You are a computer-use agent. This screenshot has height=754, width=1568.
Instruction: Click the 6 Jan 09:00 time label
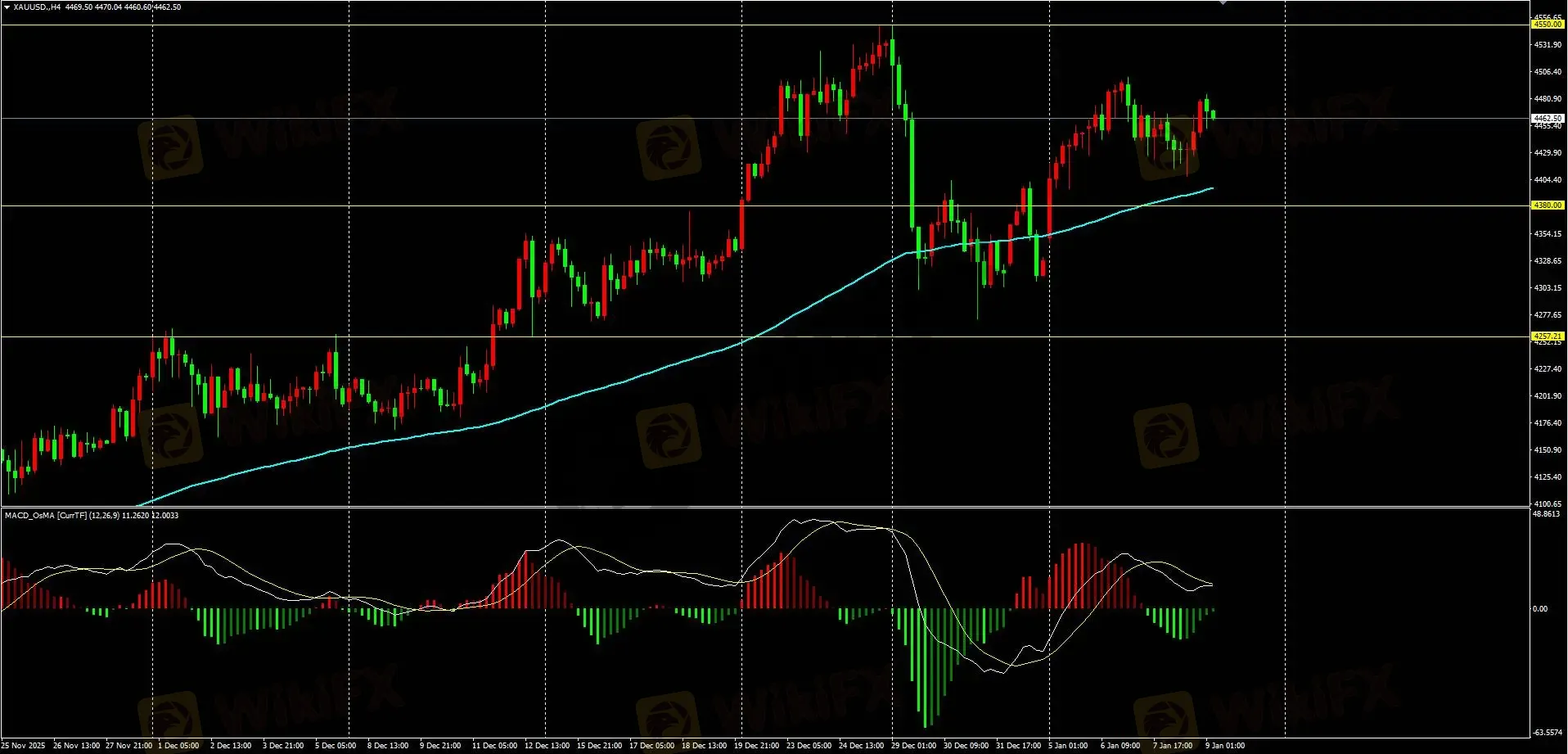tap(1121, 746)
